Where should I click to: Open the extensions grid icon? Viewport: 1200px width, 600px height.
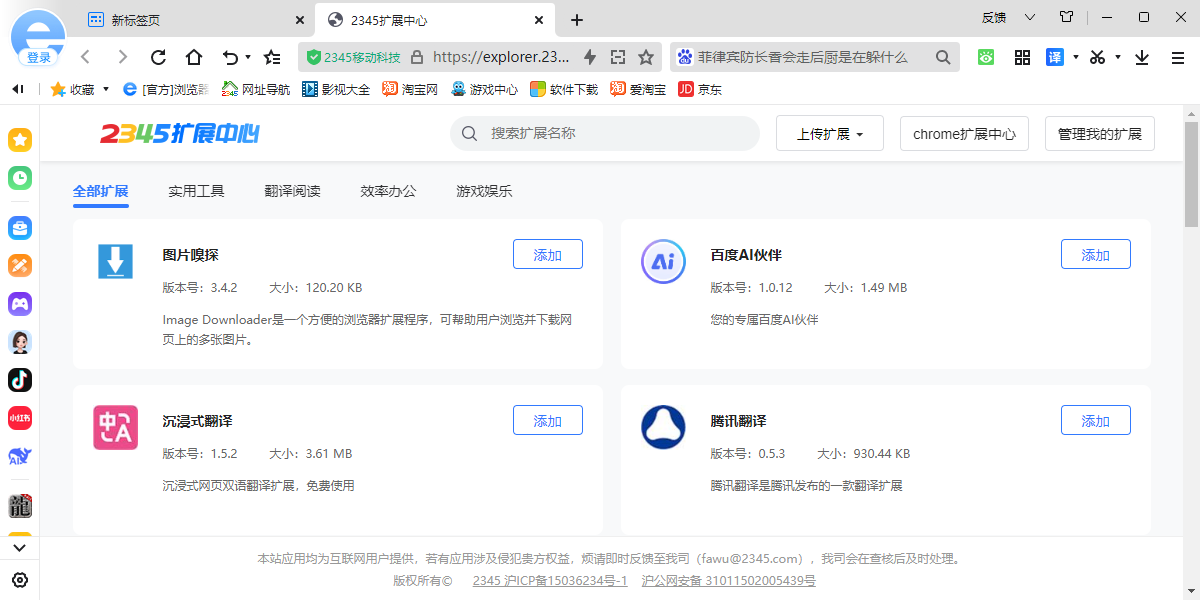[1022, 57]
